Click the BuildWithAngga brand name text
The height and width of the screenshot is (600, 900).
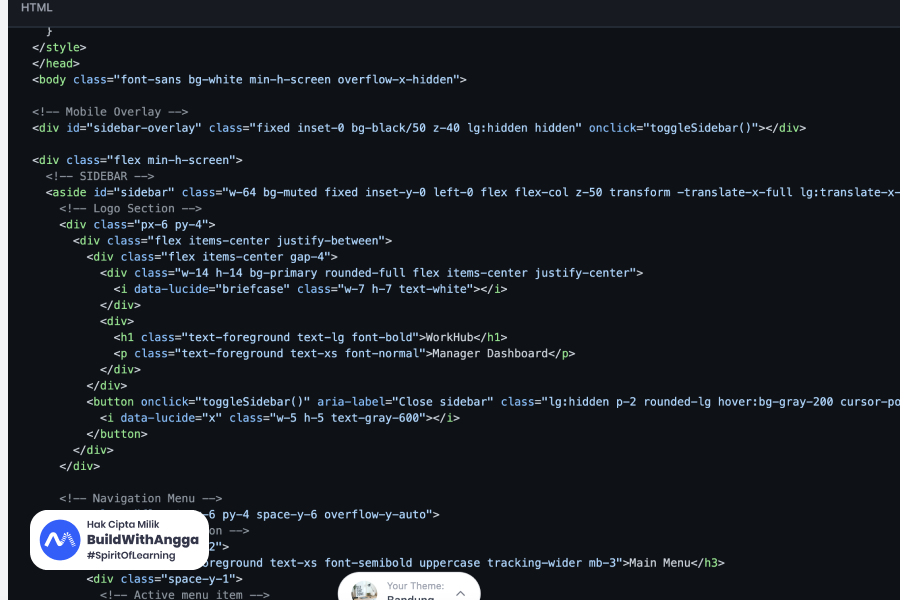pos(142,540)
